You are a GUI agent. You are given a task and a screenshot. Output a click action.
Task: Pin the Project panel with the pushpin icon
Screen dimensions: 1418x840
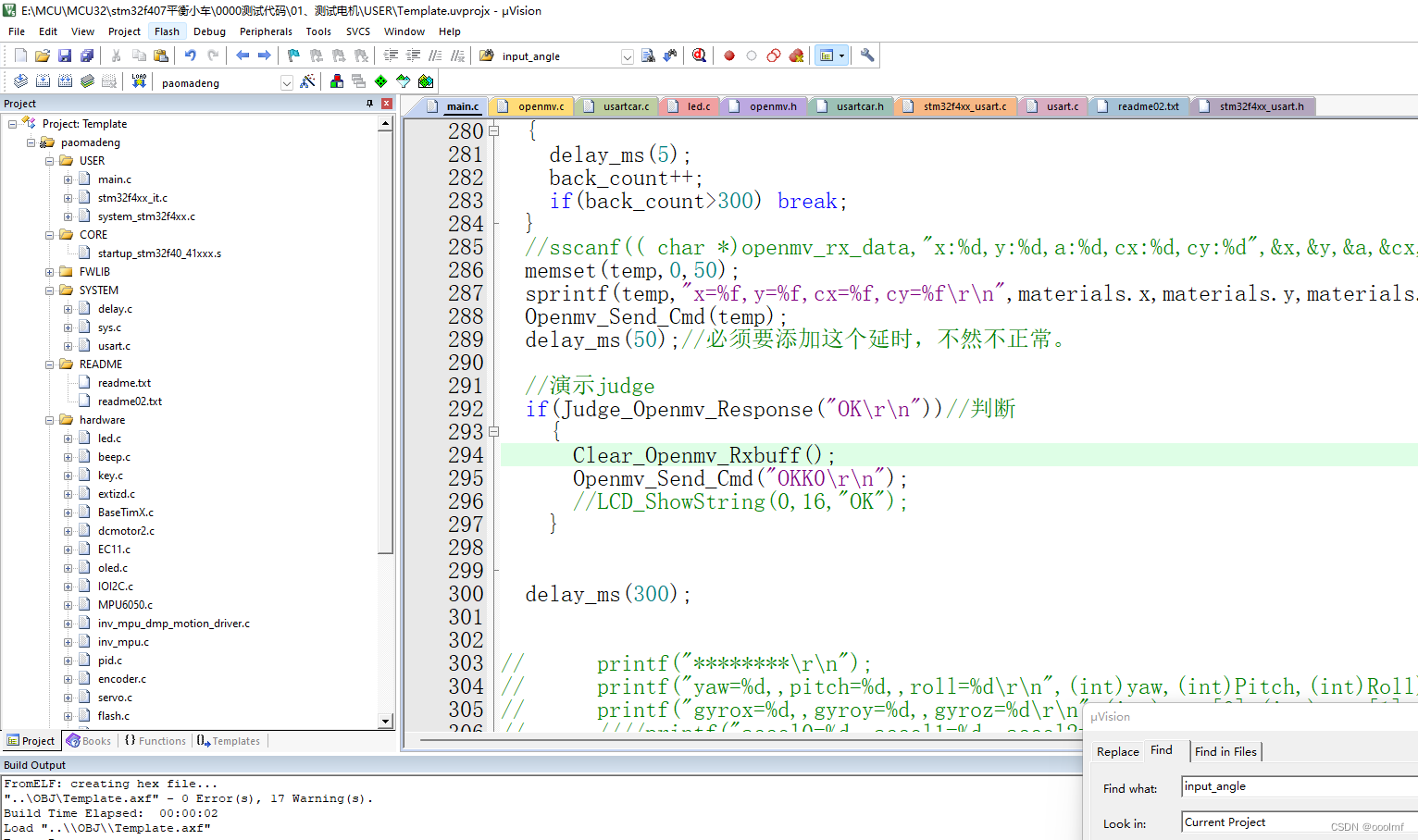click(x=370, y=104)
